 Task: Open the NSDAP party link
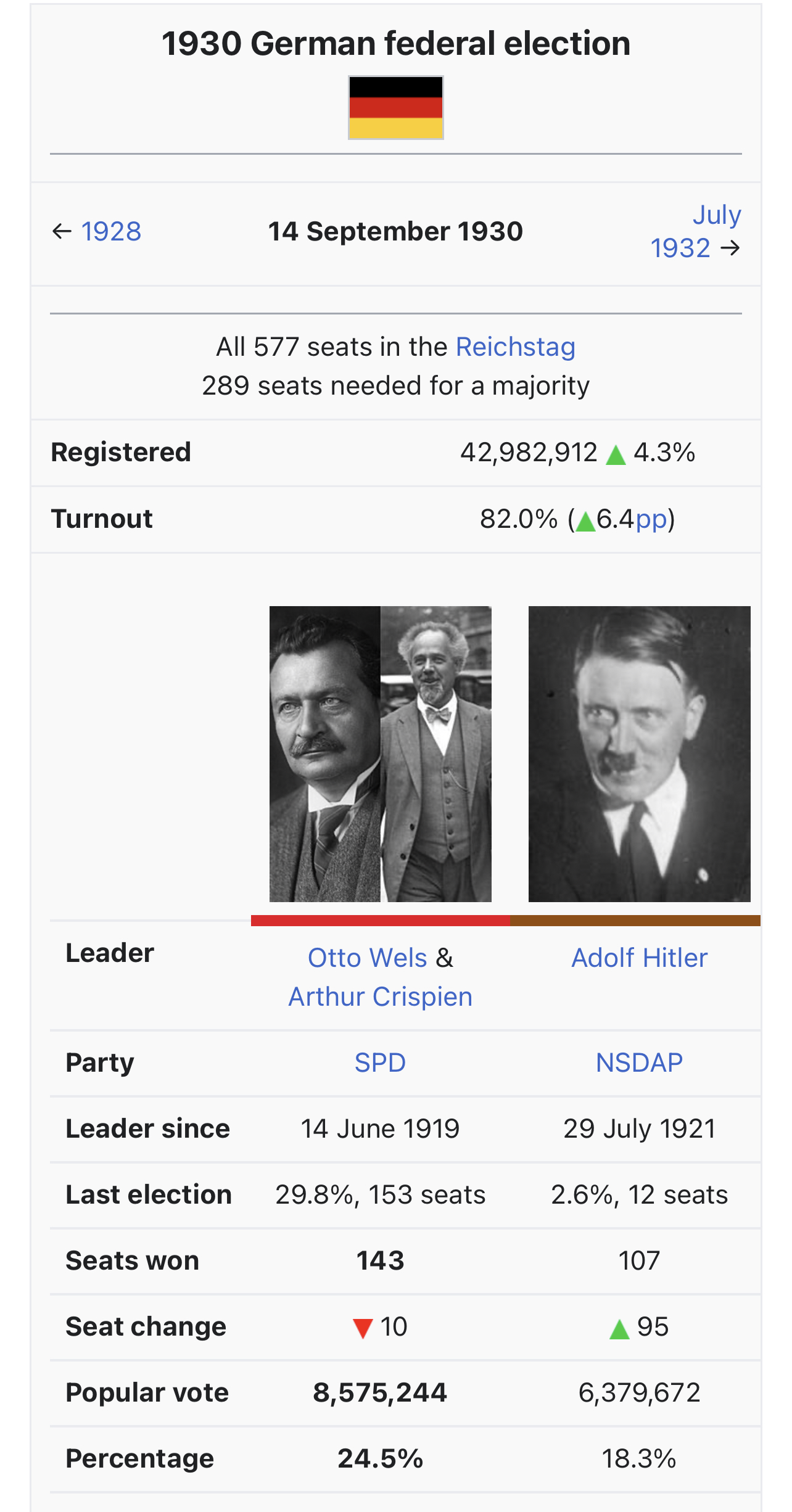(x=640, y=1063)
